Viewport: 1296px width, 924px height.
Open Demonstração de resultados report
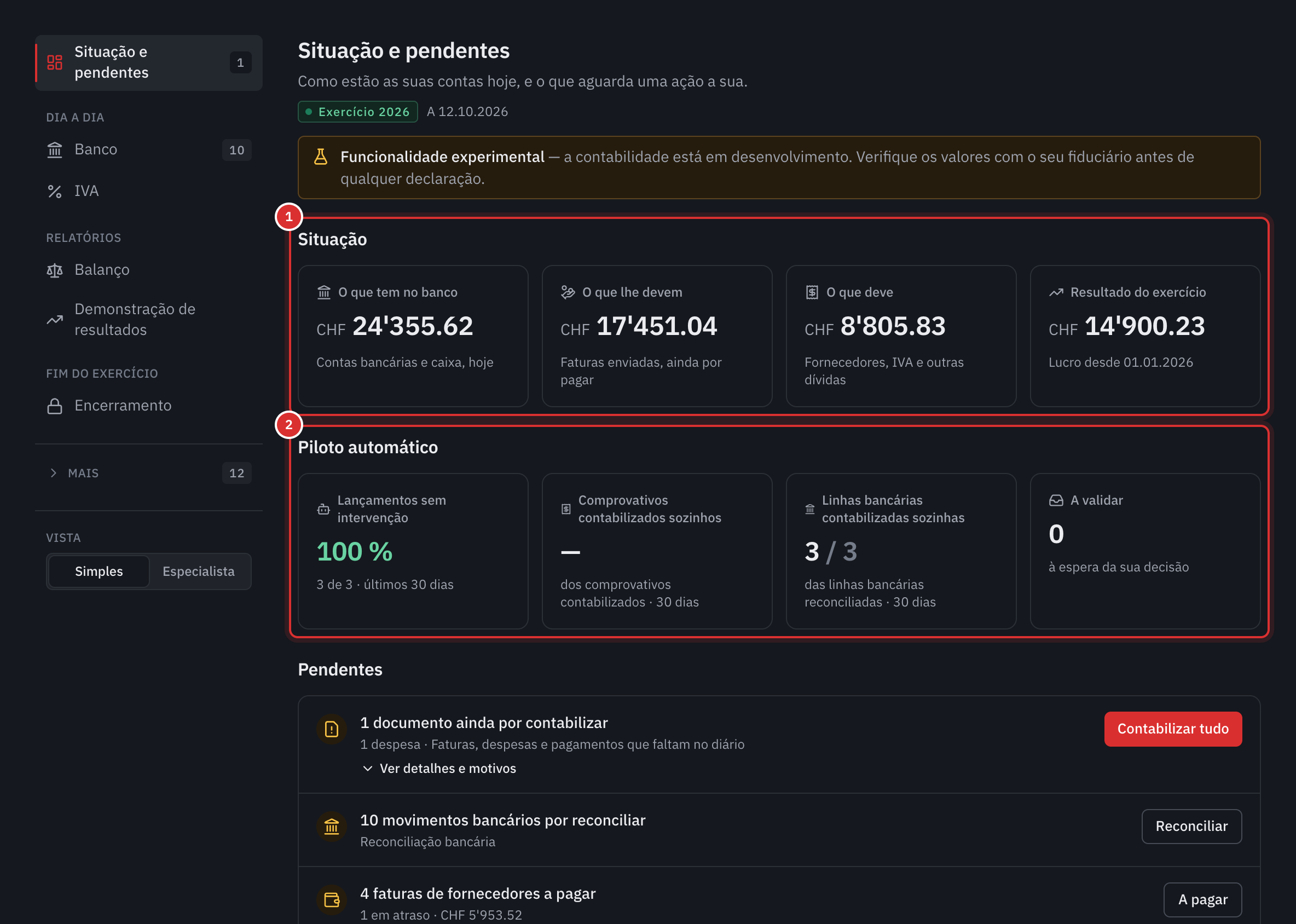point(148,320)
